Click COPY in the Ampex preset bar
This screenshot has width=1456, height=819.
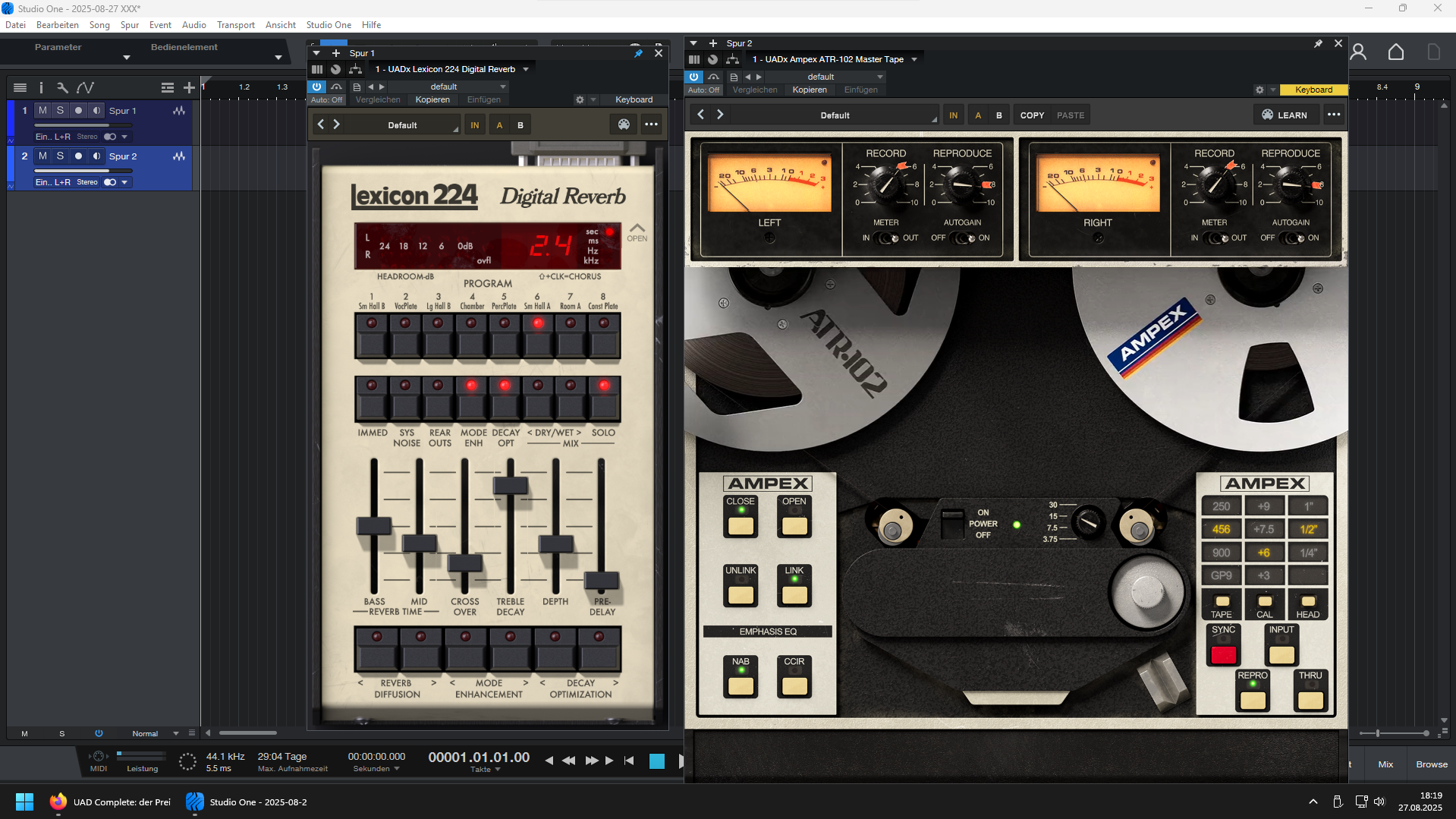1032,115
